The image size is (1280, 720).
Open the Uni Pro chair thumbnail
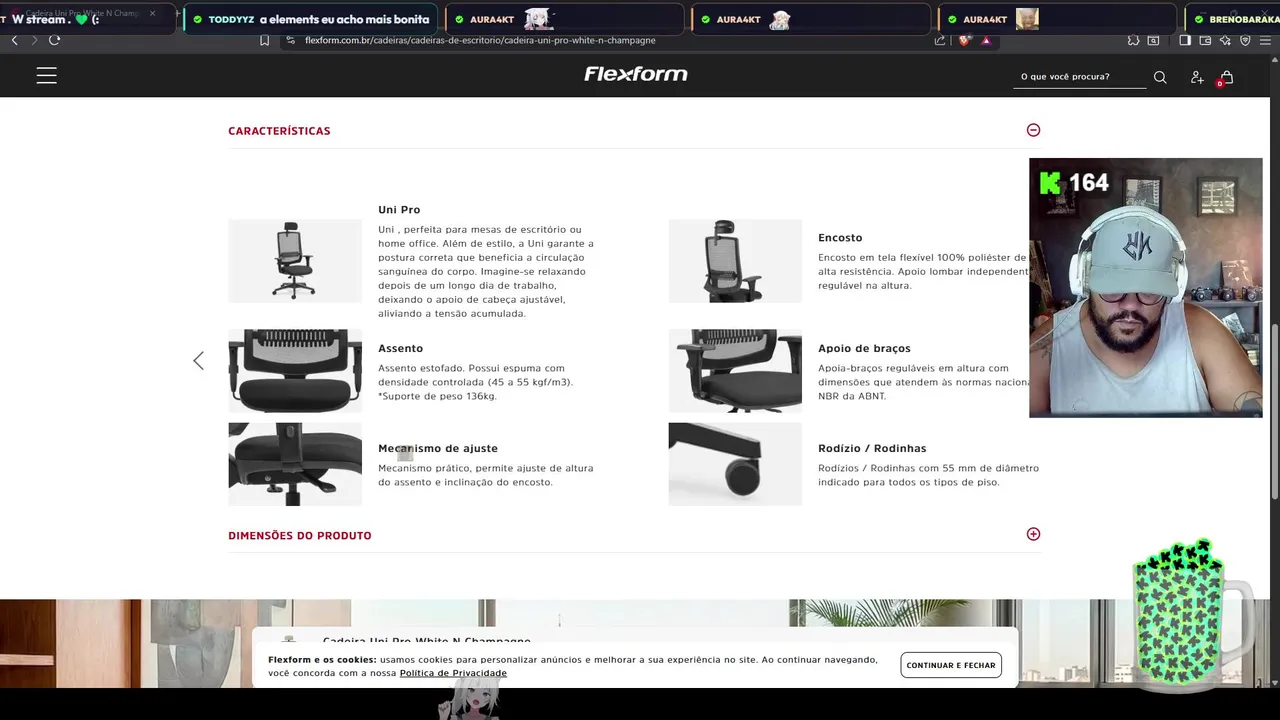coord(295,261)
